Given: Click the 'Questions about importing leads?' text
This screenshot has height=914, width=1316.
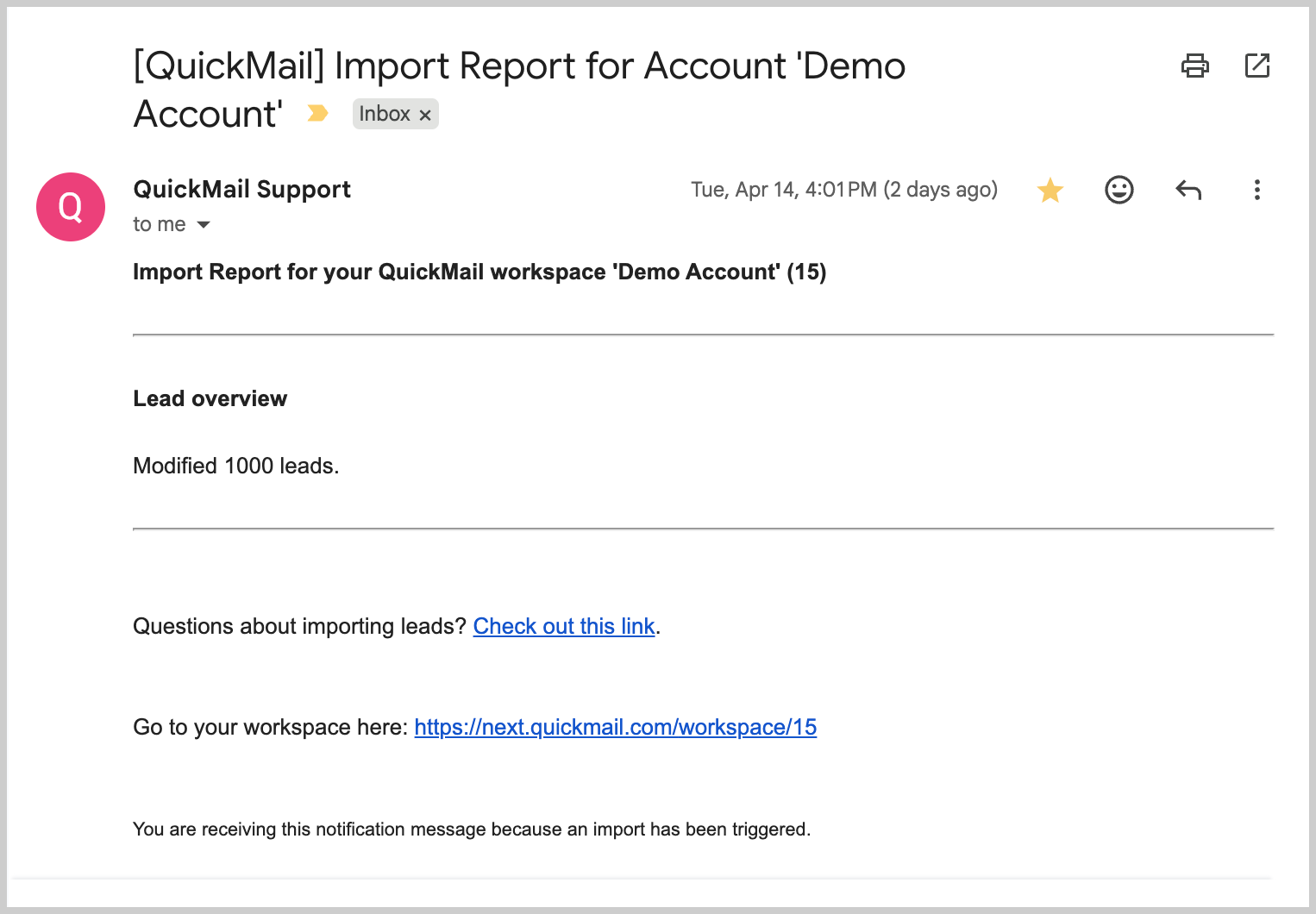Looking at the screenshot, I should point(299,626).
